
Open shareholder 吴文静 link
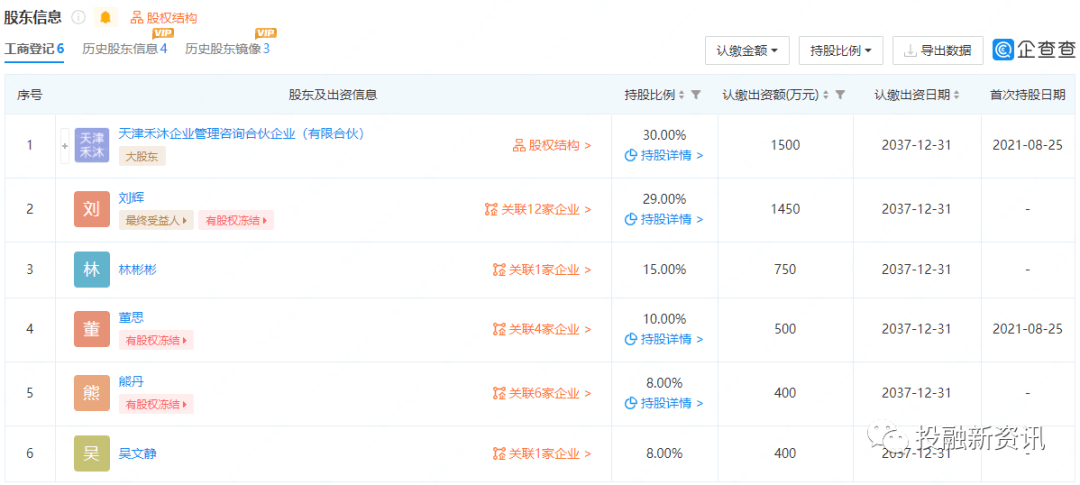point(138,453)
